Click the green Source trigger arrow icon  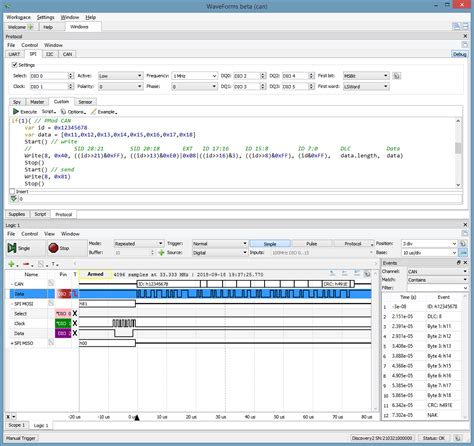[x=162, y=253]
